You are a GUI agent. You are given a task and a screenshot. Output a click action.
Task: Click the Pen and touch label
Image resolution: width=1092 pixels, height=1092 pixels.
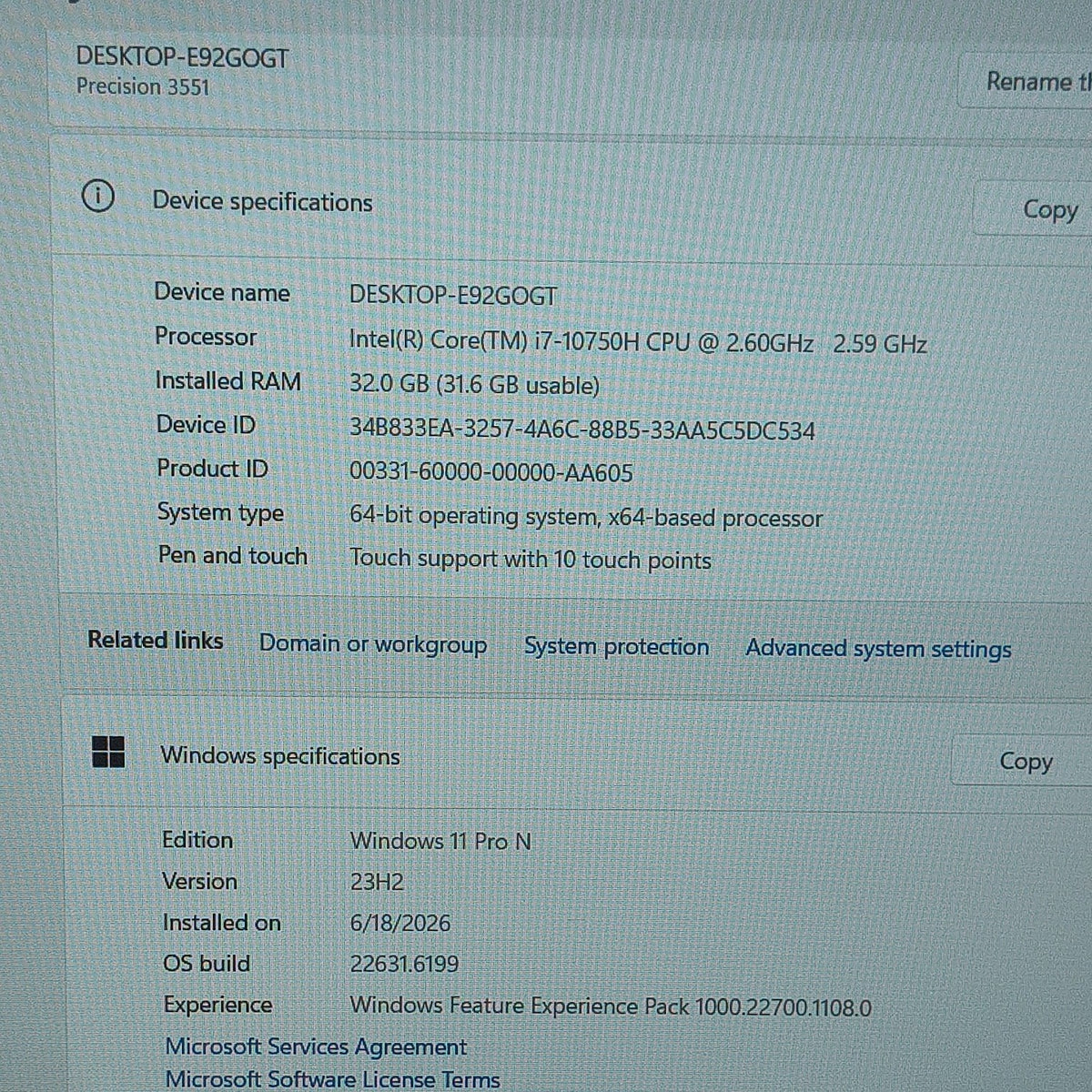(x=233, y=555)
